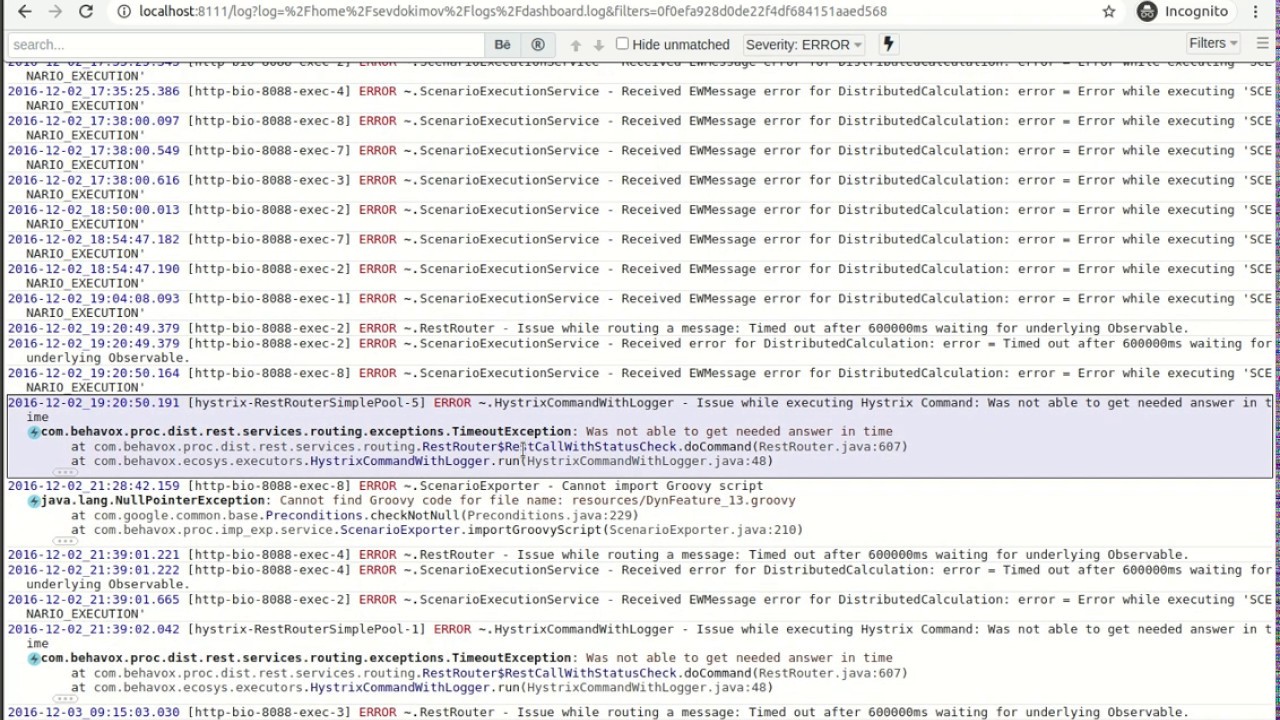Screen dimensions: 1280x720
Task: Open the Severity: ERROR dropdown
Action: point(804,45)
